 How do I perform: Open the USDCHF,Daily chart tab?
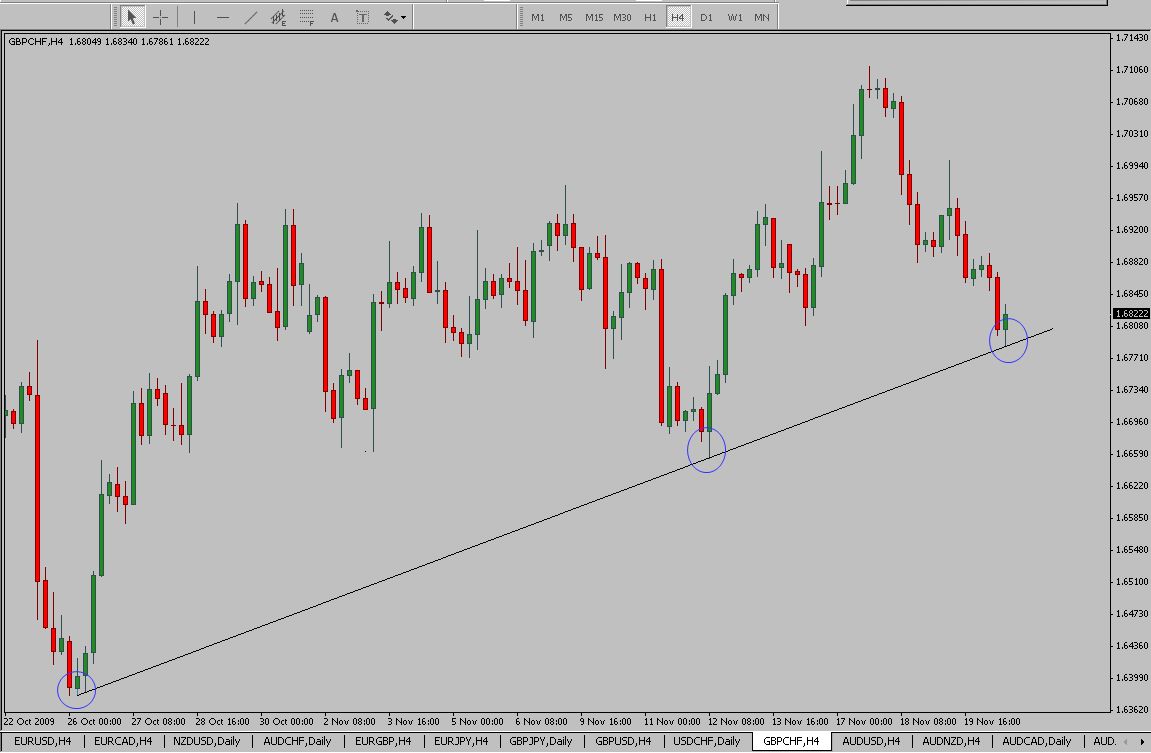(x=707, y=741)
